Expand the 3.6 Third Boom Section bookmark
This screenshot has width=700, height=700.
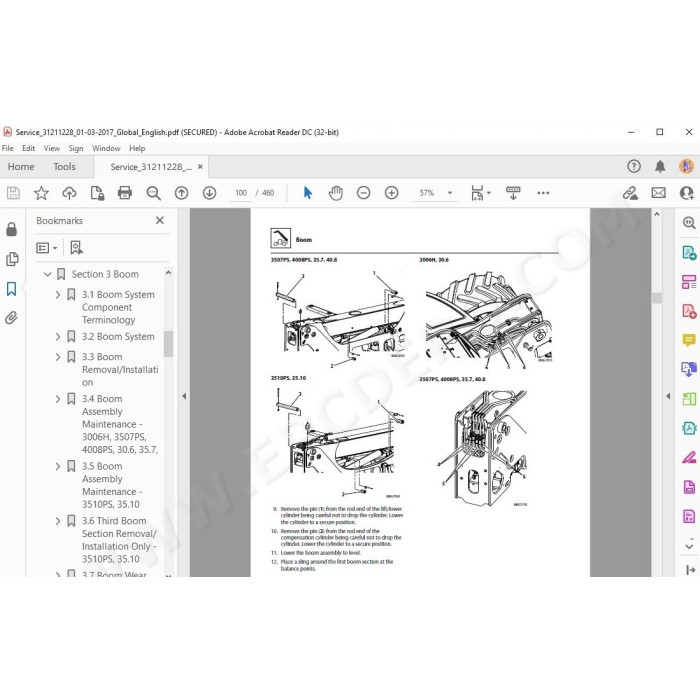click(x=58, y=521)
